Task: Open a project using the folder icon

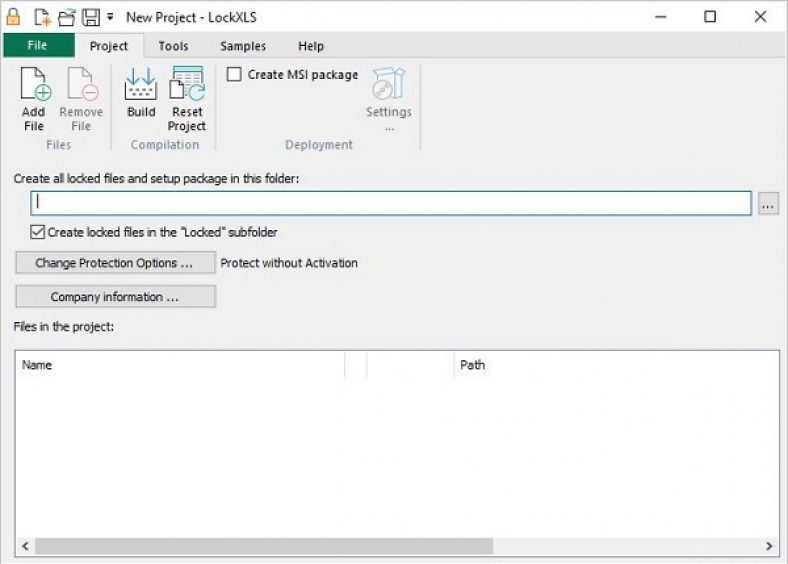Action: (x=66, y=17)
